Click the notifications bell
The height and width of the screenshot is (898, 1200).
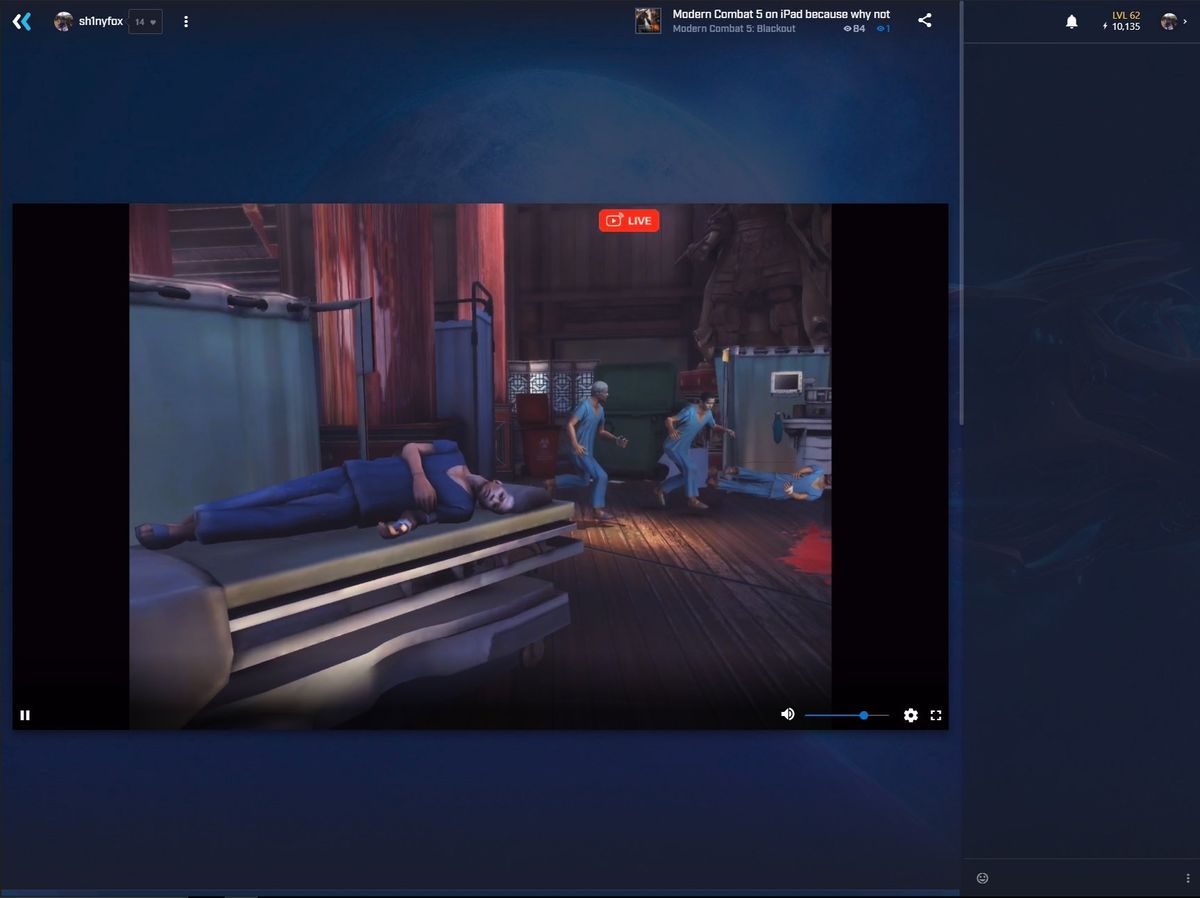[1069, 20]
